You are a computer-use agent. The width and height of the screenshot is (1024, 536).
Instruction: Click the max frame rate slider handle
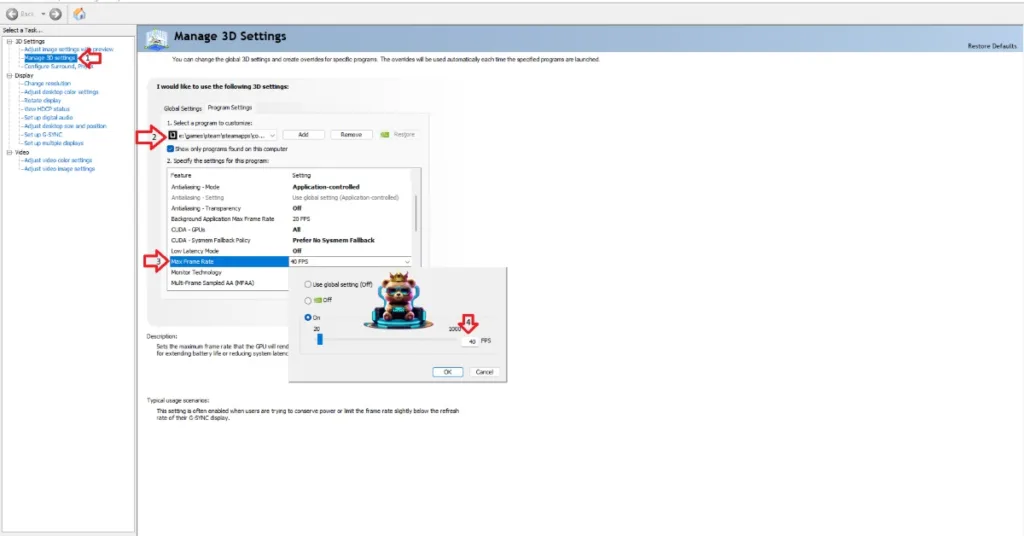(x=320, y=339)
